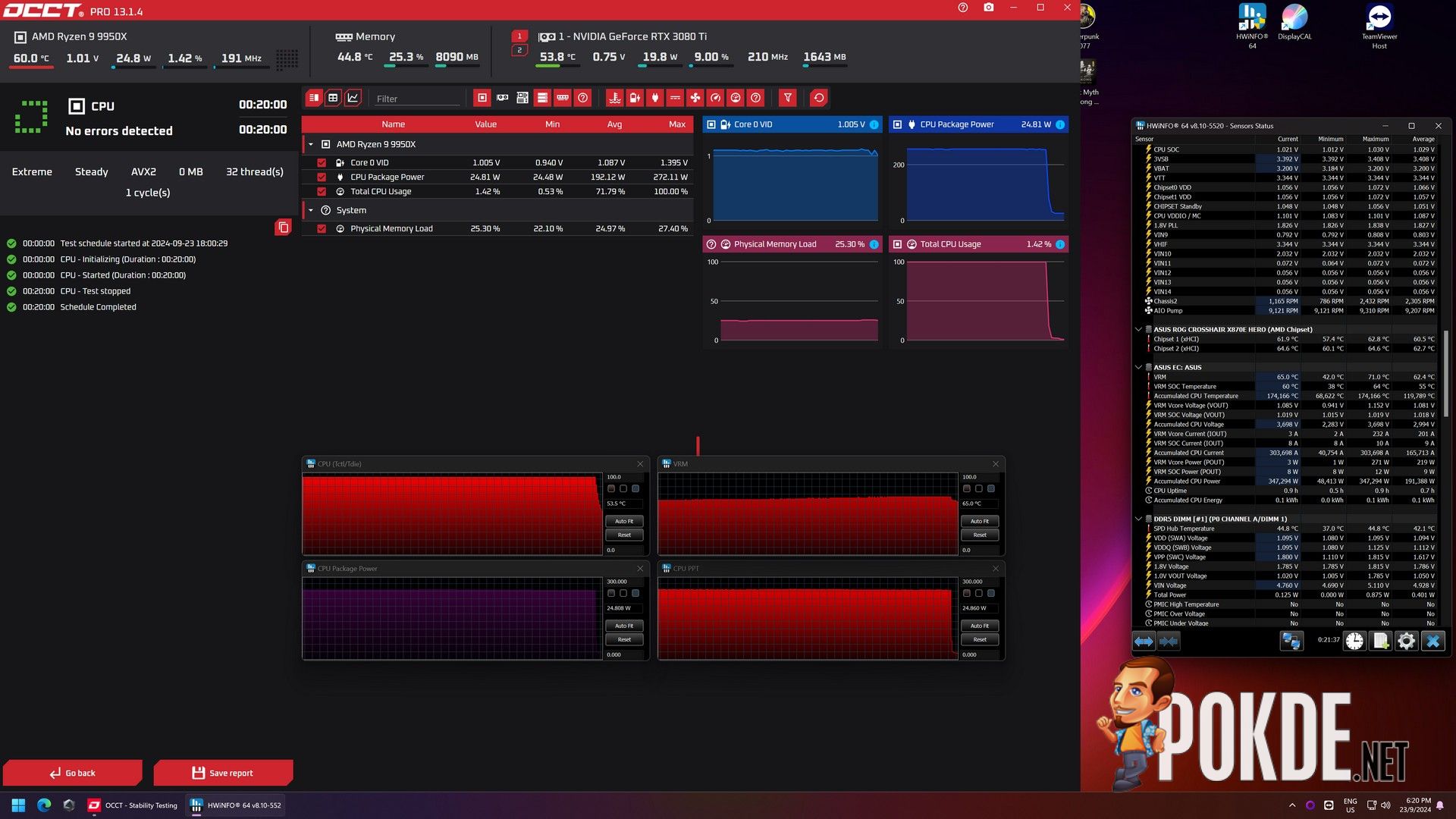This screenshot has width=1456, height=819.
Task: Copy the test log with the copy icon
Action: (283, 227)
